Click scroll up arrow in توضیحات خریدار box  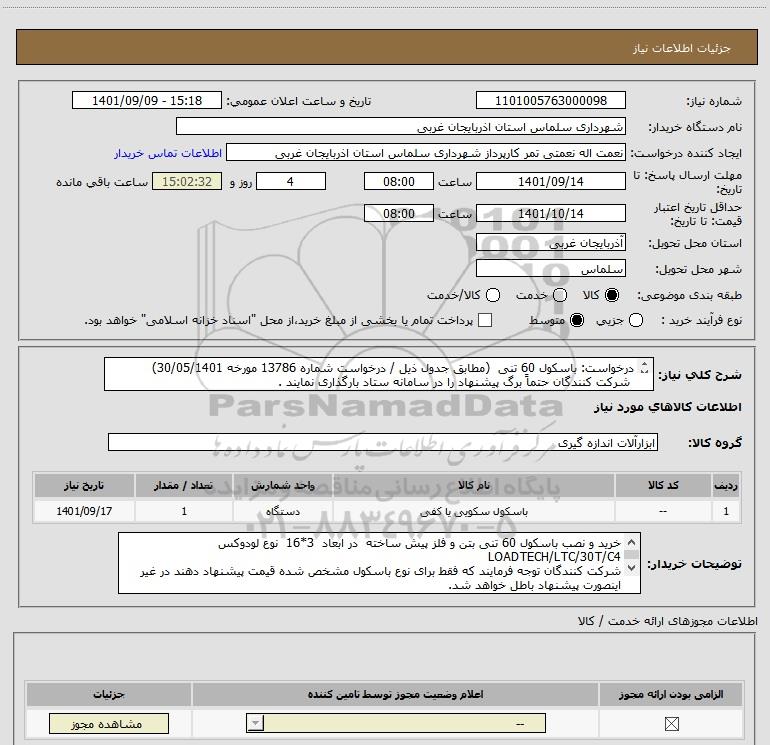coord(632,543)
